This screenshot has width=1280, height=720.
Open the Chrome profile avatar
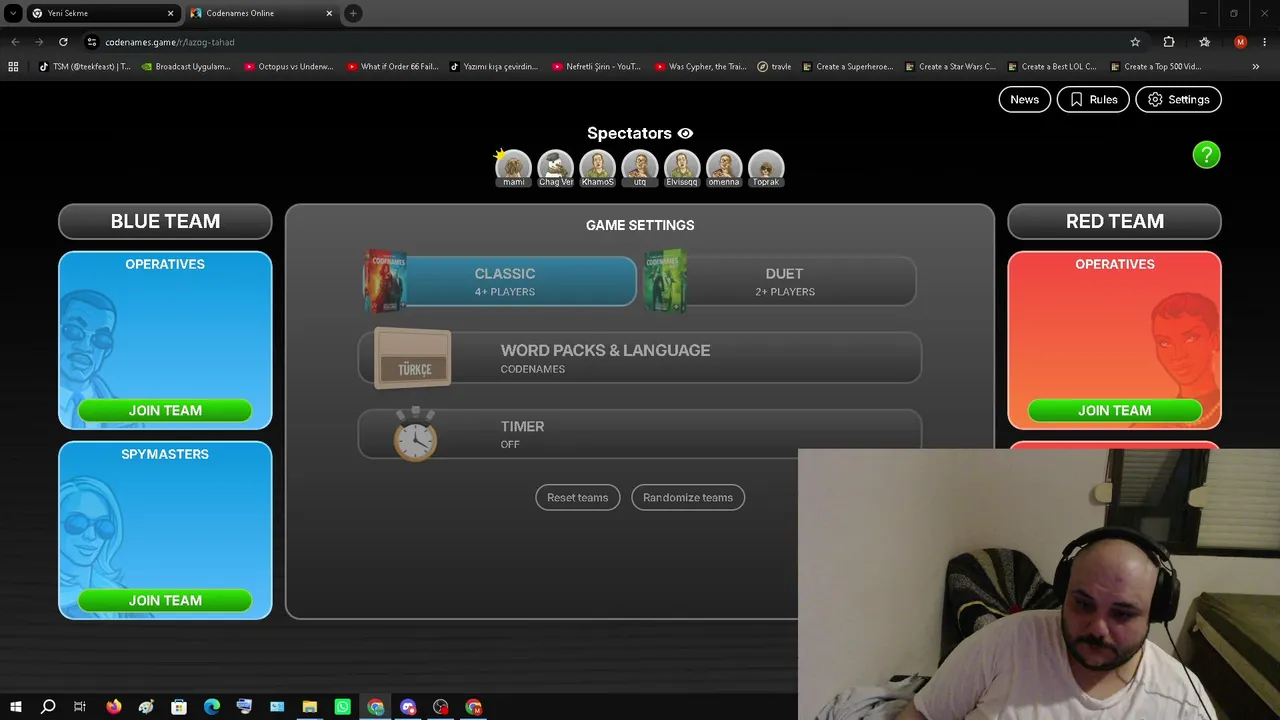1241,42
